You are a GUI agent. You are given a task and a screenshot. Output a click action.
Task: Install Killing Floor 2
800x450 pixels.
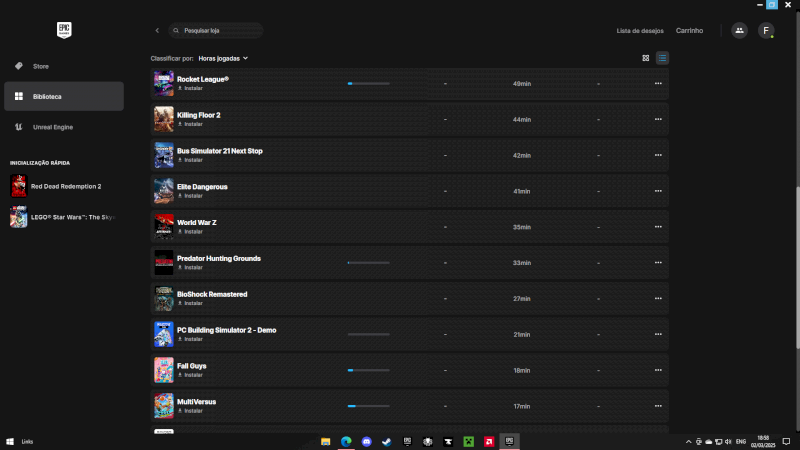tap(193, 124)
